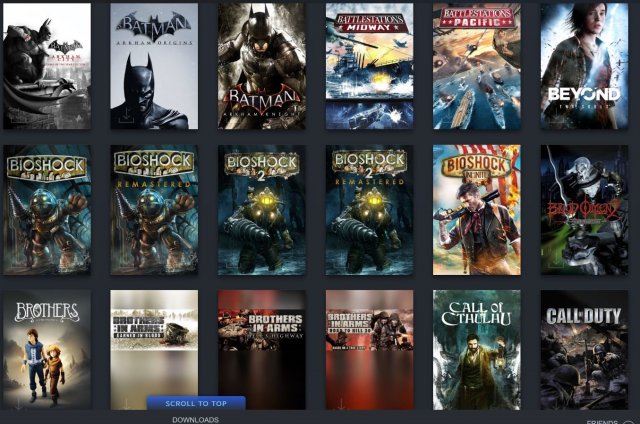Select BloodRayne game cover

point(584,210)
